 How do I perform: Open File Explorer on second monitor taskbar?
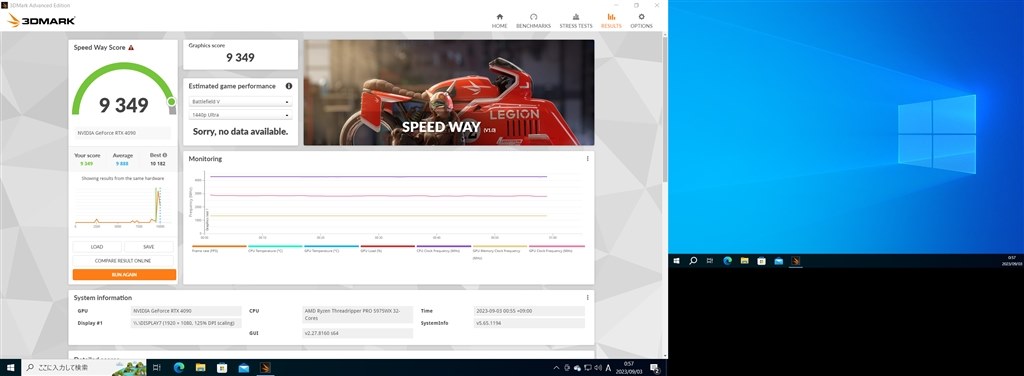click(x=744, y=261)
